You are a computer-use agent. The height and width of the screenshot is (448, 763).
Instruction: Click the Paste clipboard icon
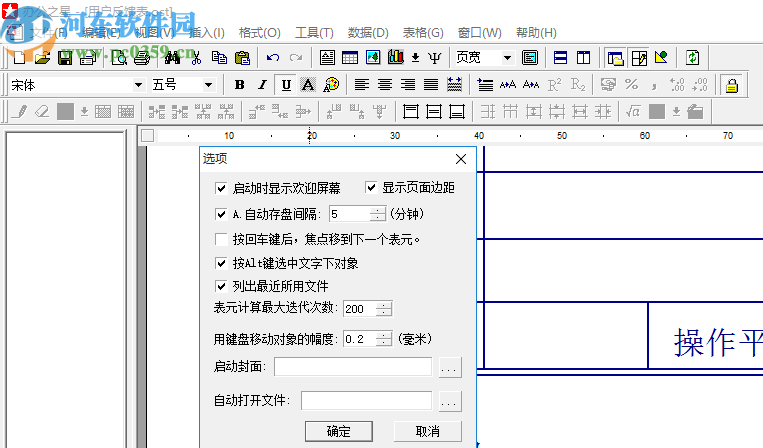(242, 58)
